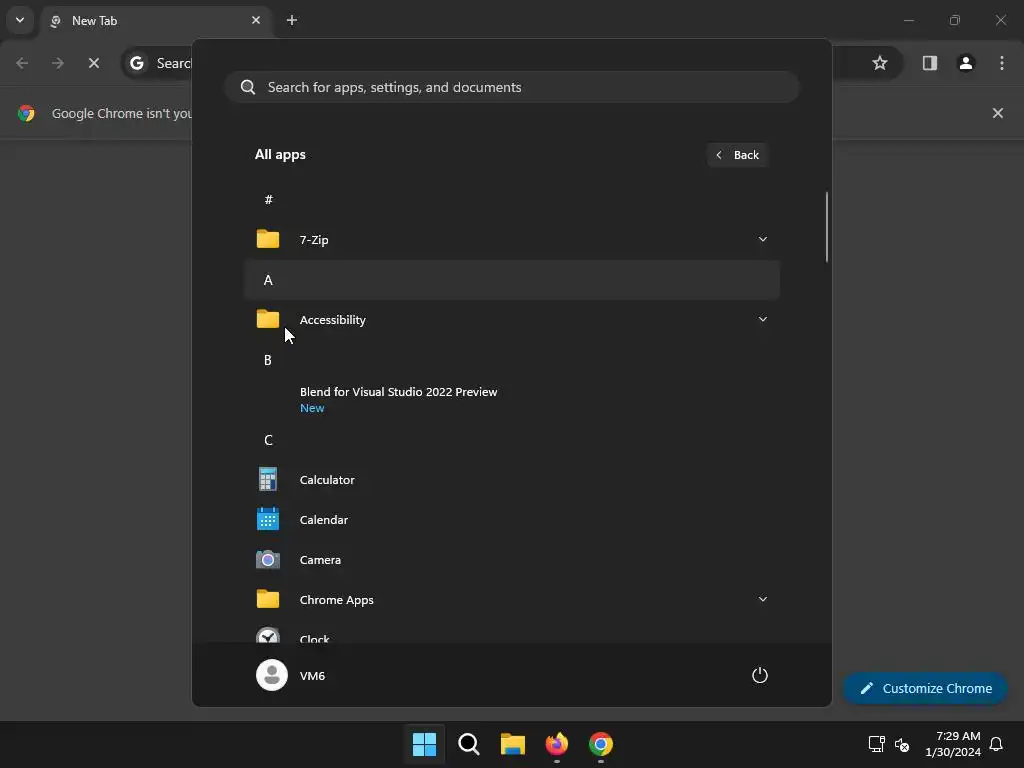Click the Google icon in Chrome address bar
Viewport: 1024px width, 768px height.
click(x=136, y=63)
